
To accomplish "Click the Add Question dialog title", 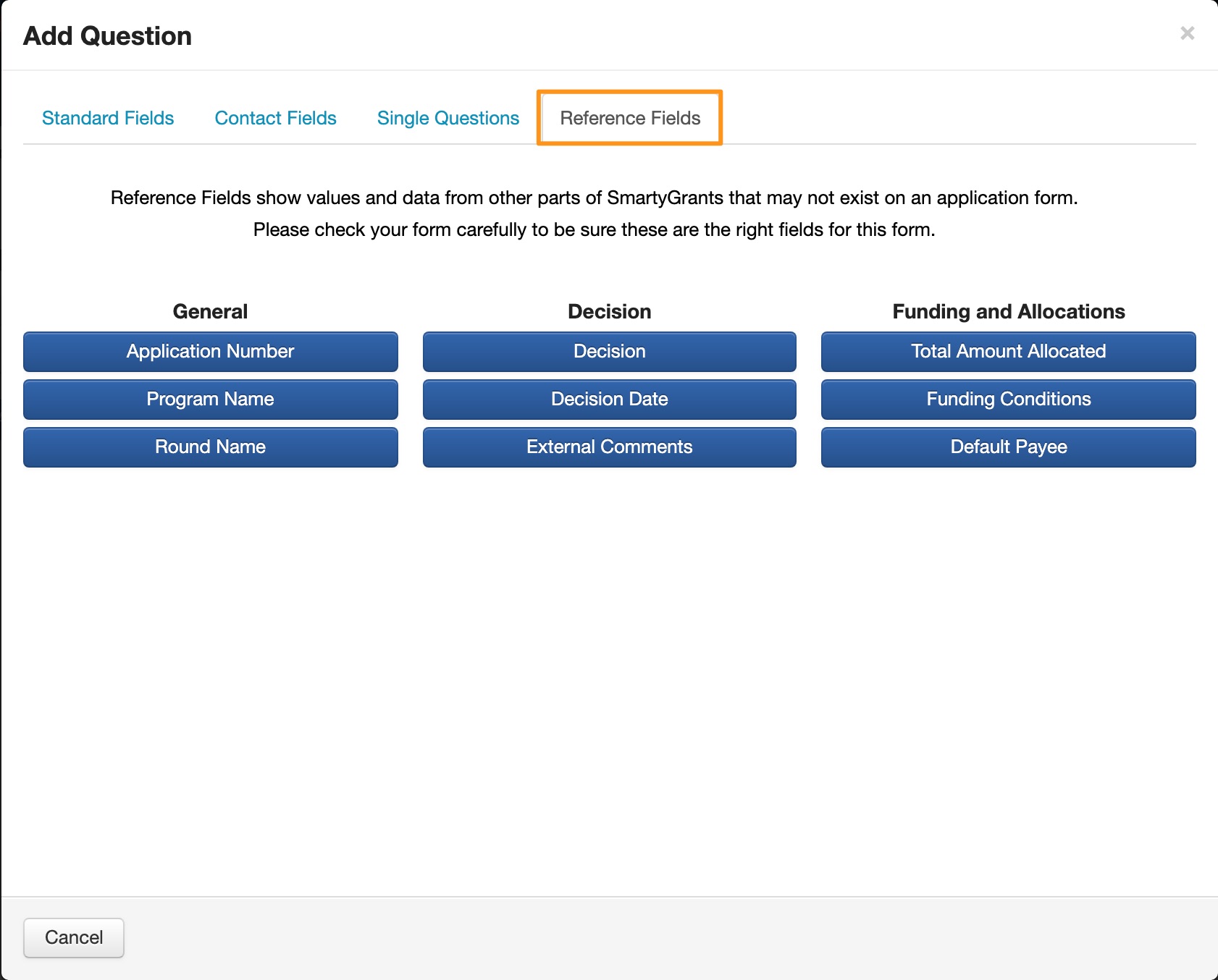I will (107, 36).
